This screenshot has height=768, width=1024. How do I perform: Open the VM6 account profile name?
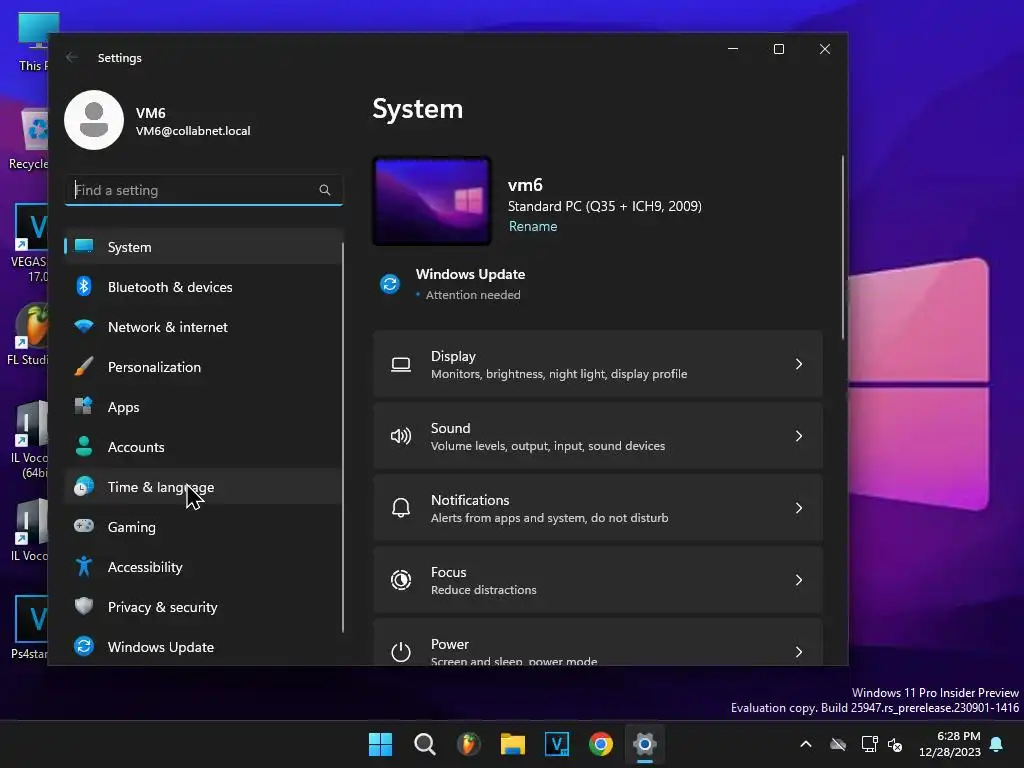pos(150,113)
